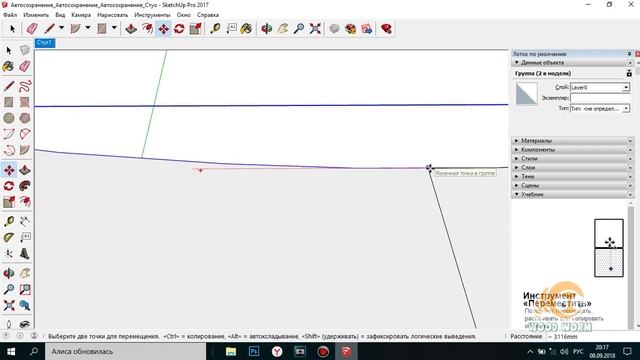Activate the Pan hand tool in top toolbar
Screen dimensions: 640x360
[x=283, y=29]
